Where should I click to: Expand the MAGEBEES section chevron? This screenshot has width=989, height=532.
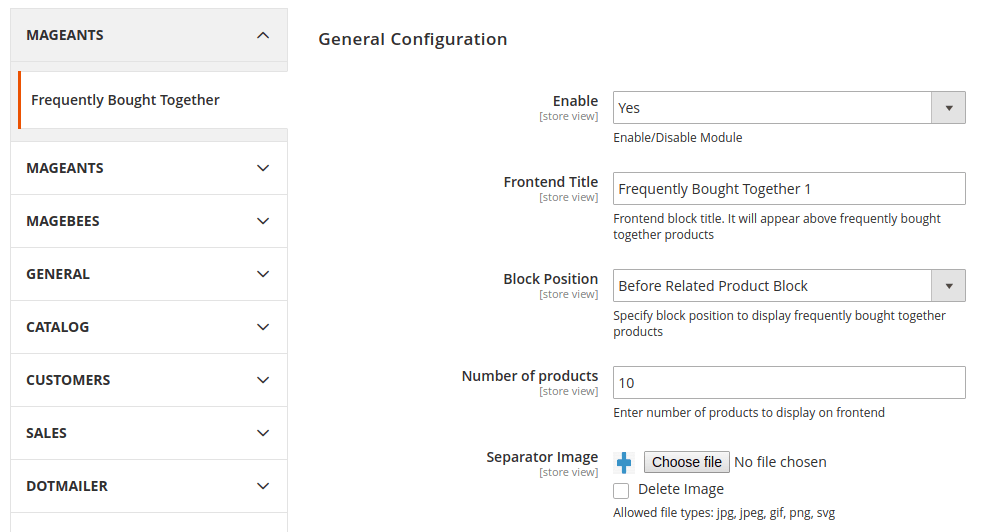coord(263,221)
